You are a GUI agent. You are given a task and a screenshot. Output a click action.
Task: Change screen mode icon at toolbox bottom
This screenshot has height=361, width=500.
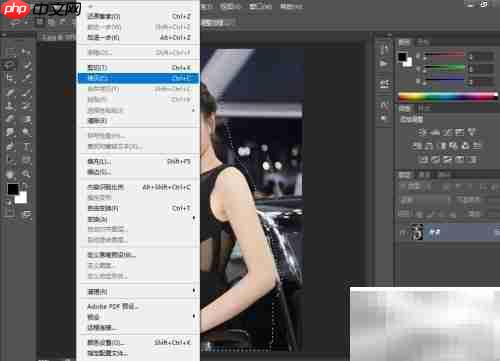(27, 215)
